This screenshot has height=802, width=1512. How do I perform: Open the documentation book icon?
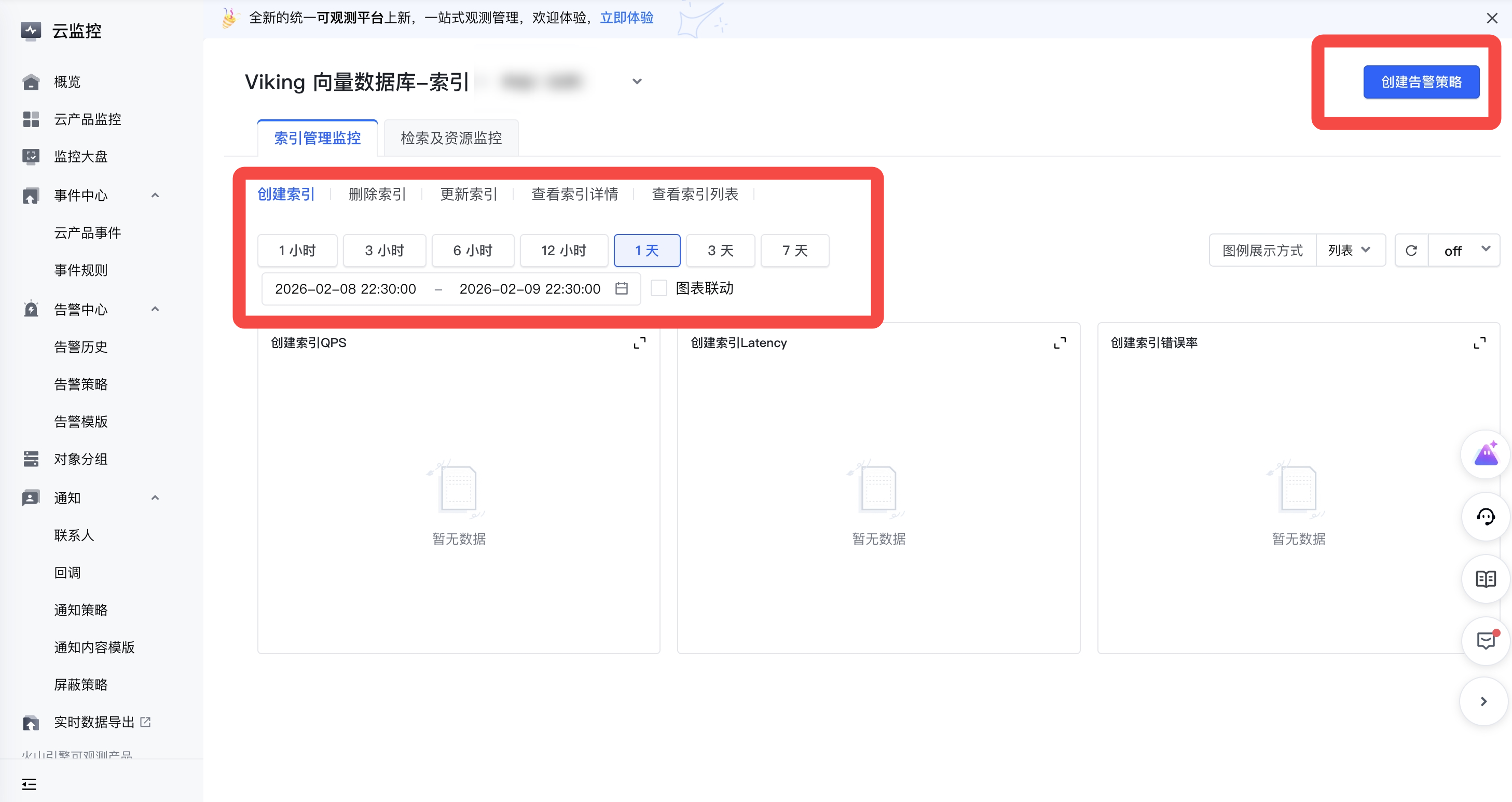click(x=1485, y=579)
